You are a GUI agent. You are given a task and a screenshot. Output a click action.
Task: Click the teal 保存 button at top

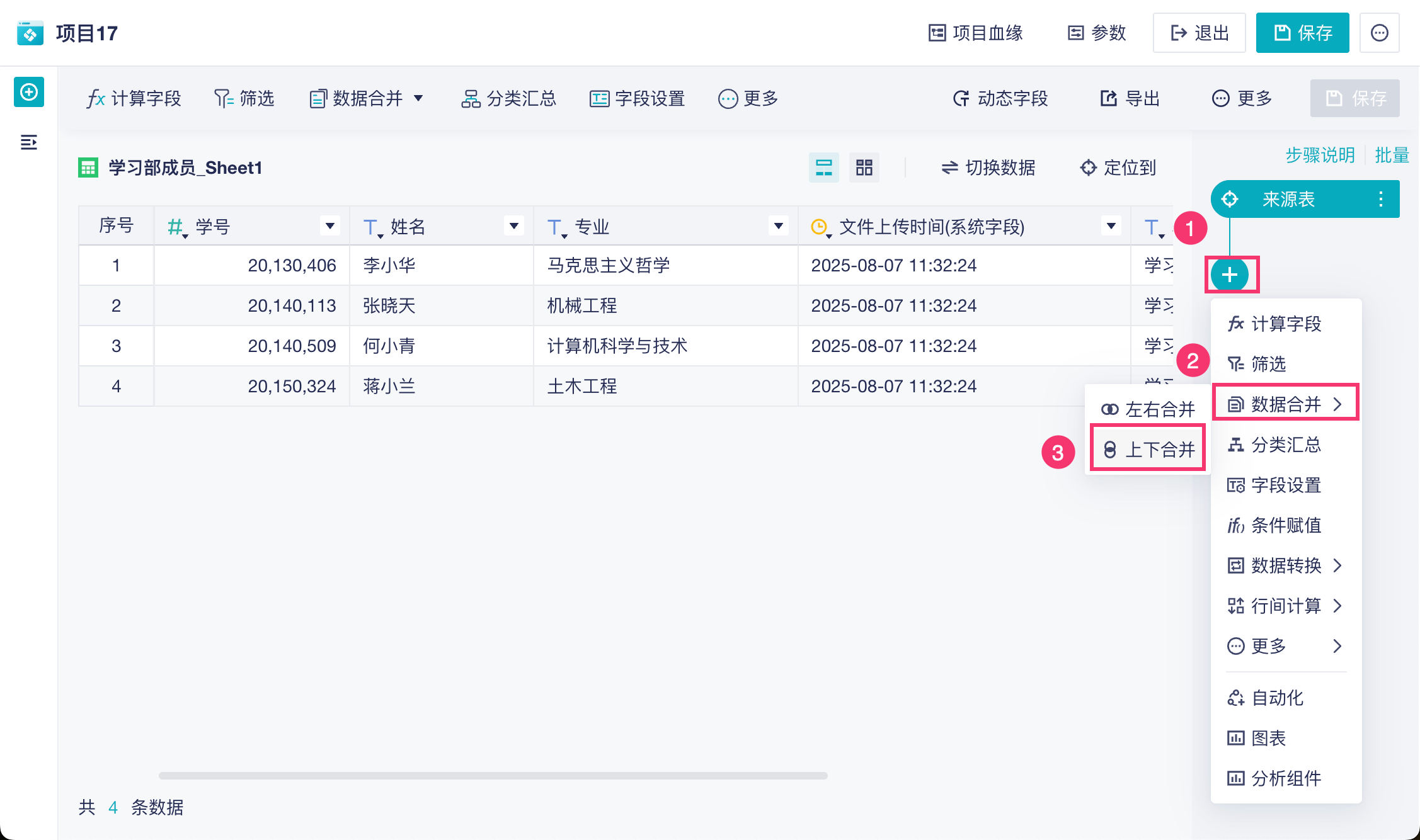(x=1302, y=33)
